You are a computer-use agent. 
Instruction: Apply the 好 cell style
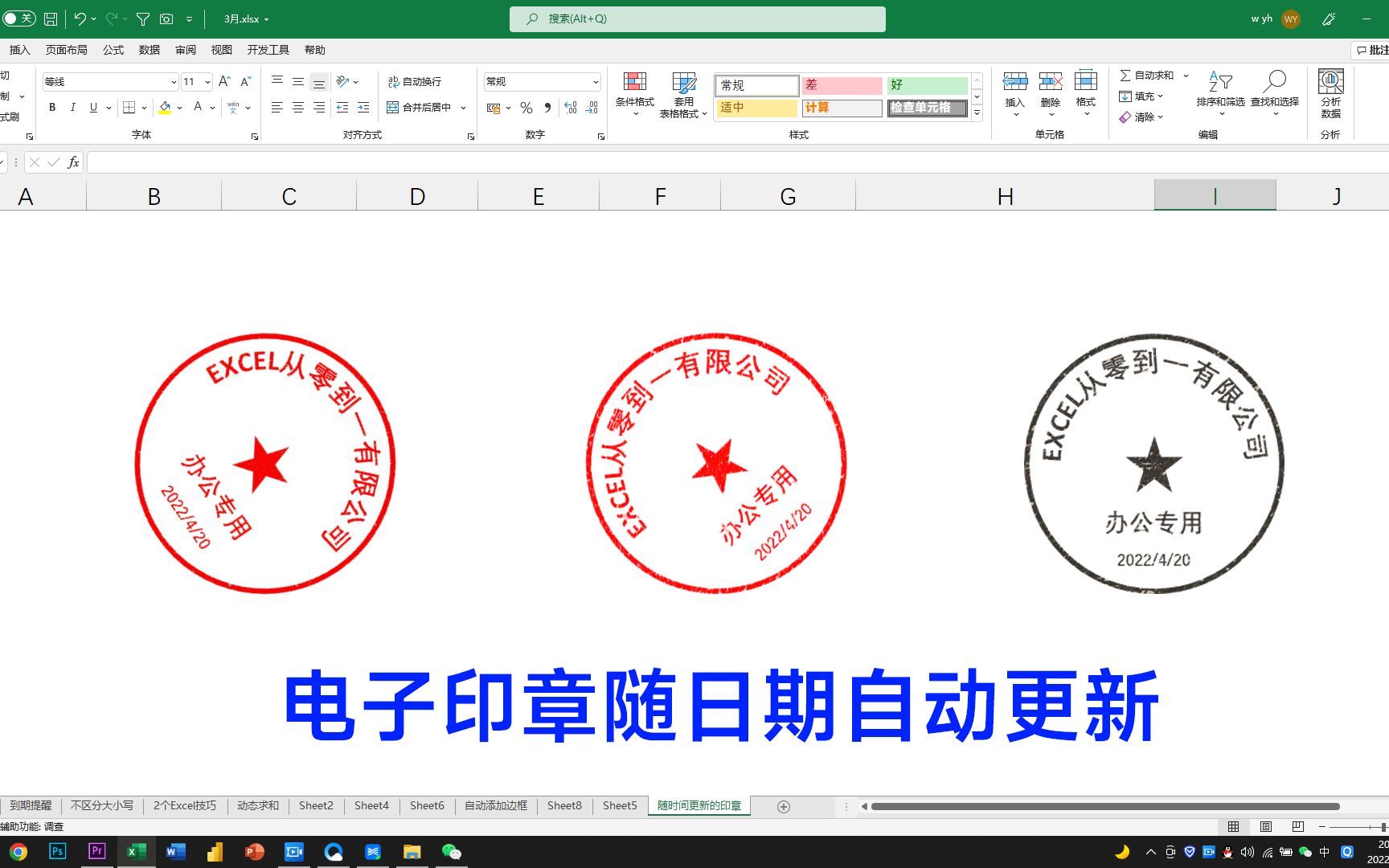(x=928, y=85)
